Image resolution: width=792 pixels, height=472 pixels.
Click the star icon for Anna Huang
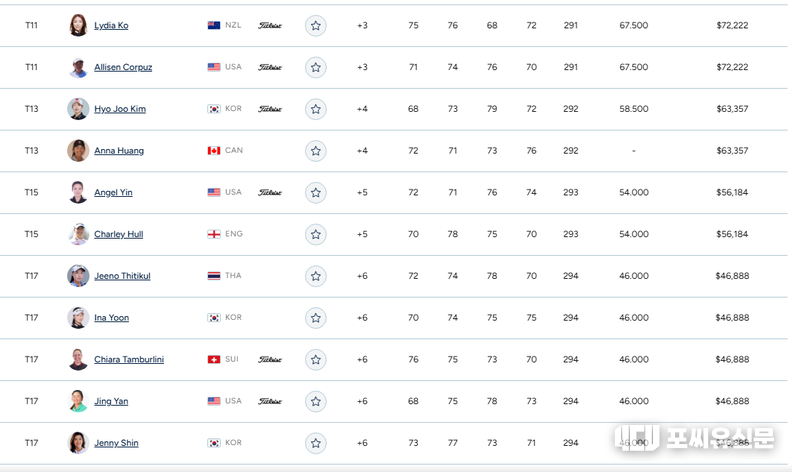click(316, 151)
